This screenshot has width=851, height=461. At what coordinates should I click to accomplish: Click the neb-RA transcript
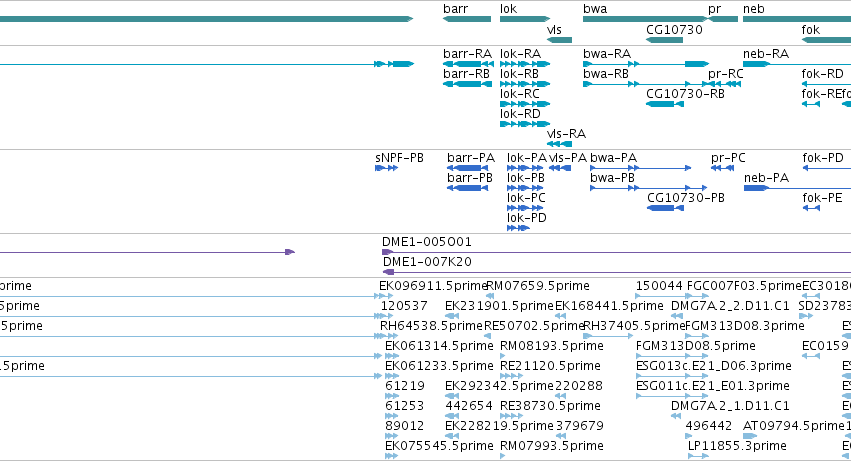tap(797, 64)
